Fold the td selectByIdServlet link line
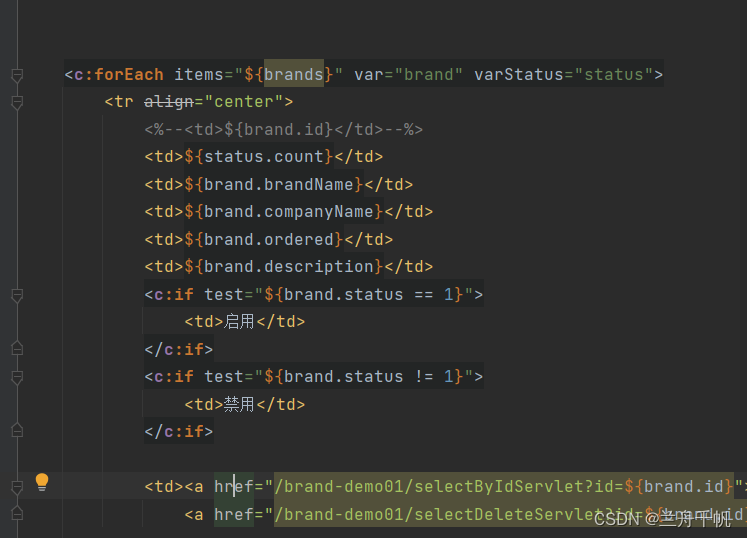The image size is (747, 538). point(17,487)
